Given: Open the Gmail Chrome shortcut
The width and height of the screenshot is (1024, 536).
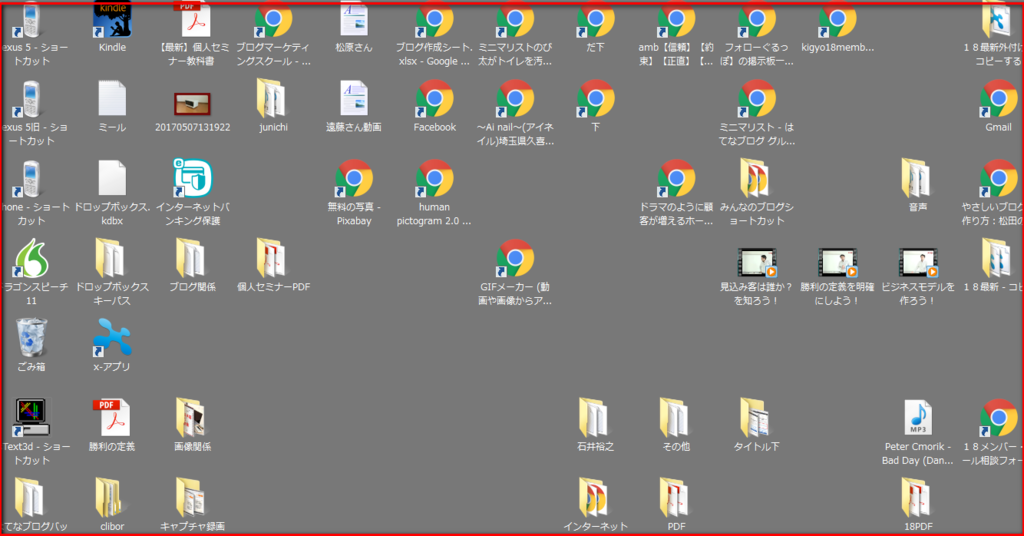Looking at the screenshot, I should (998, 99).
